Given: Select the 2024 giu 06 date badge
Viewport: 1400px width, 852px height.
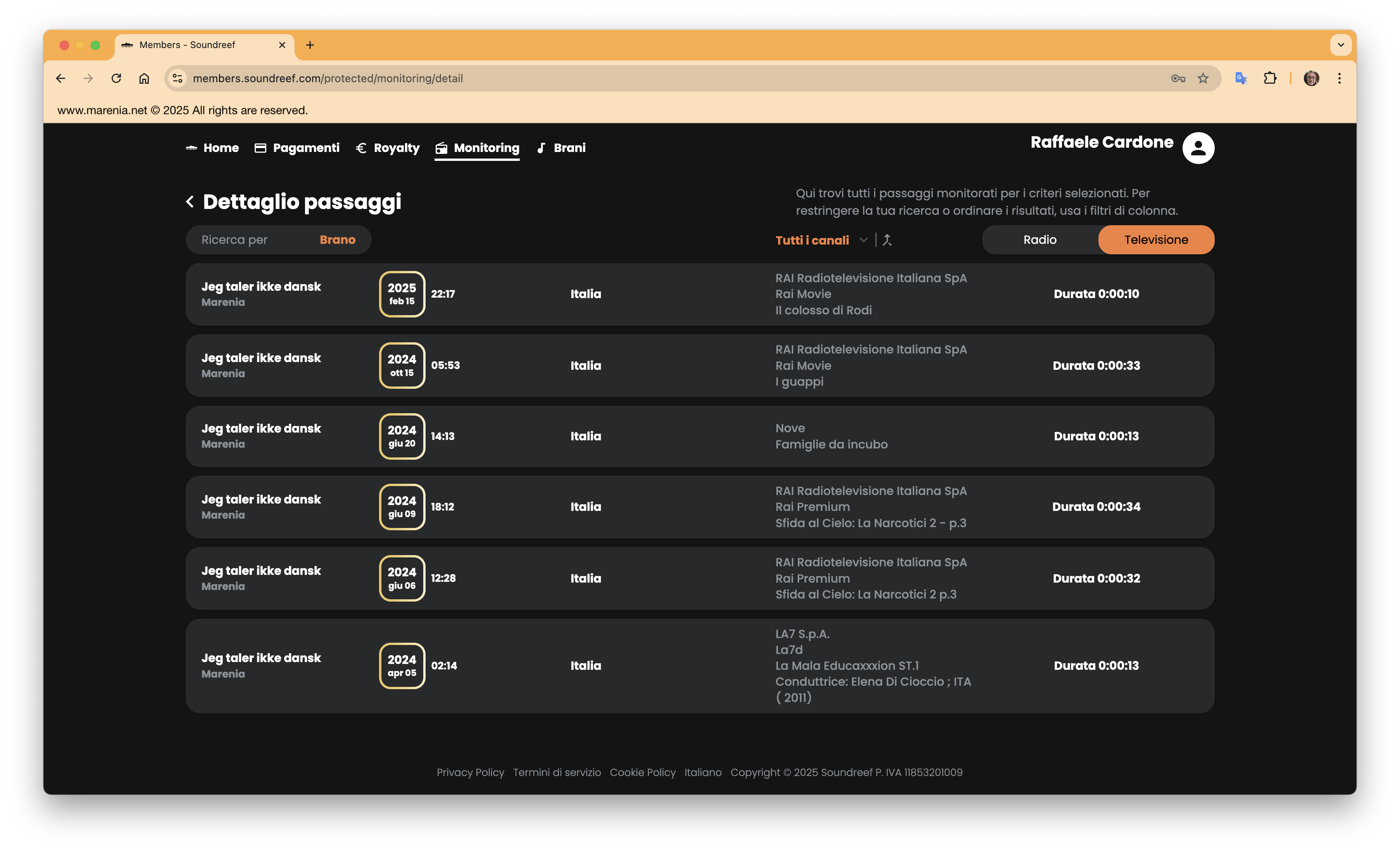Looking at the screenshot, I should (402, 578).
